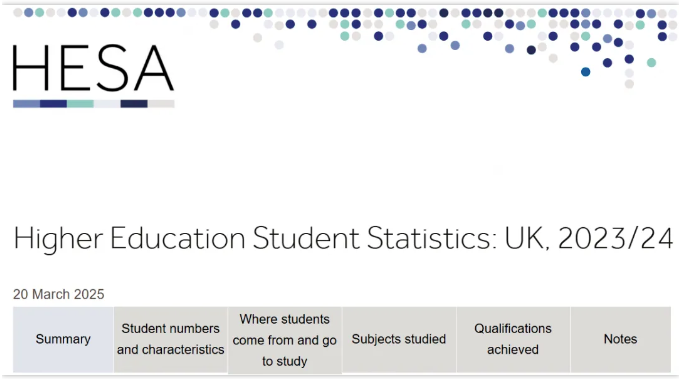Click the Higher Education Student Statistics heading
683x379 pixels.
(x=343, y=238)
